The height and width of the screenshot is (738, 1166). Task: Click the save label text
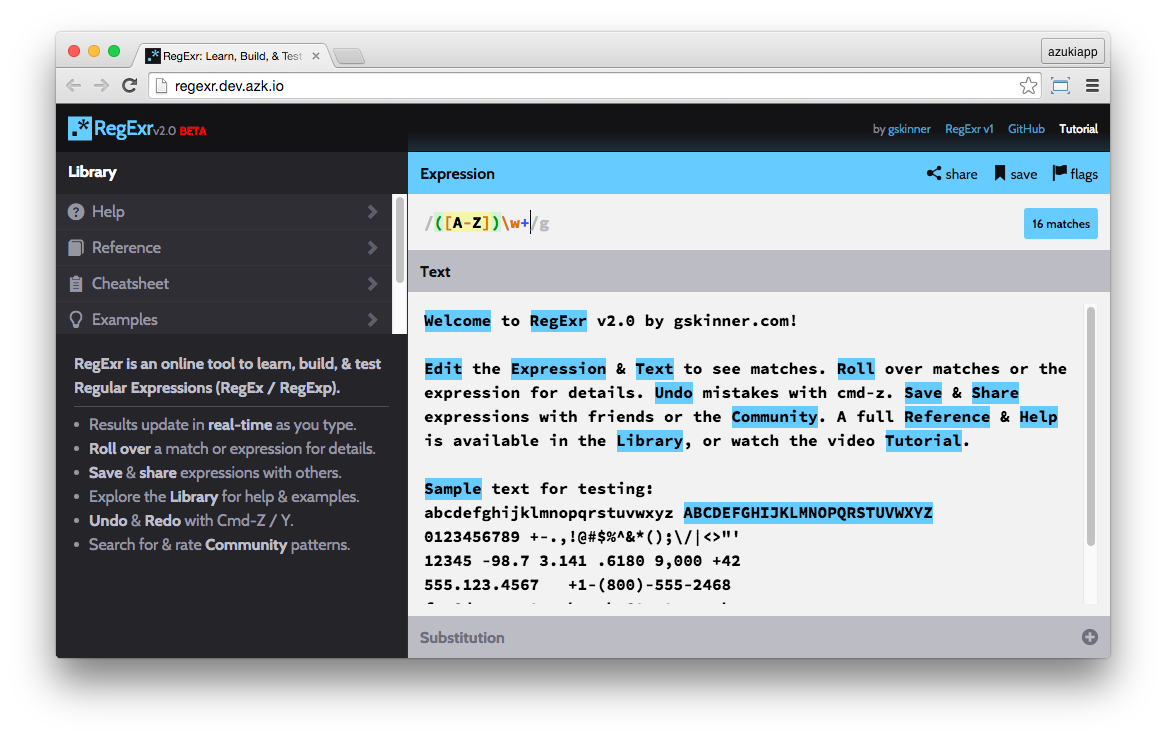pyautogui.click(x=1024, y=174)
